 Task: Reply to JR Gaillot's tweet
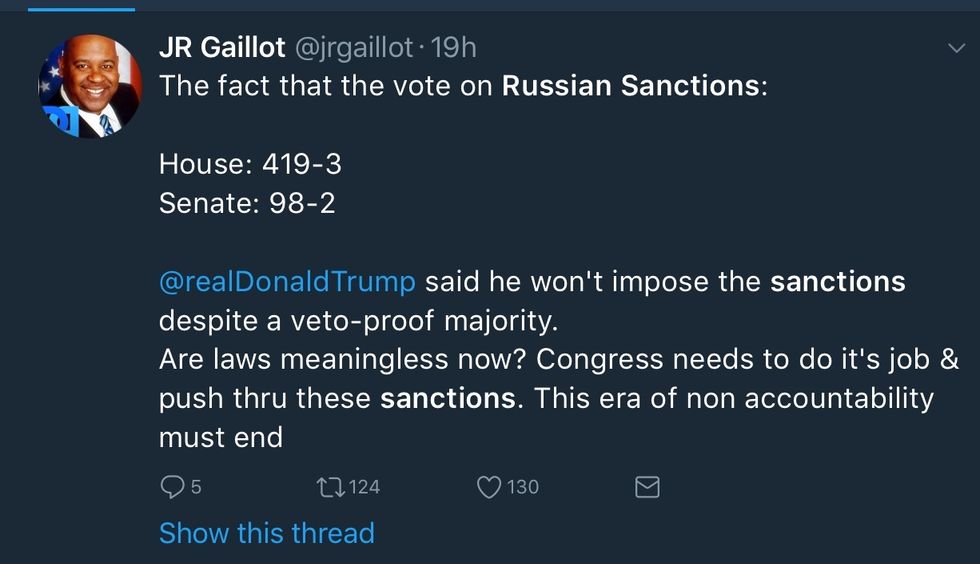coord(172,487)
